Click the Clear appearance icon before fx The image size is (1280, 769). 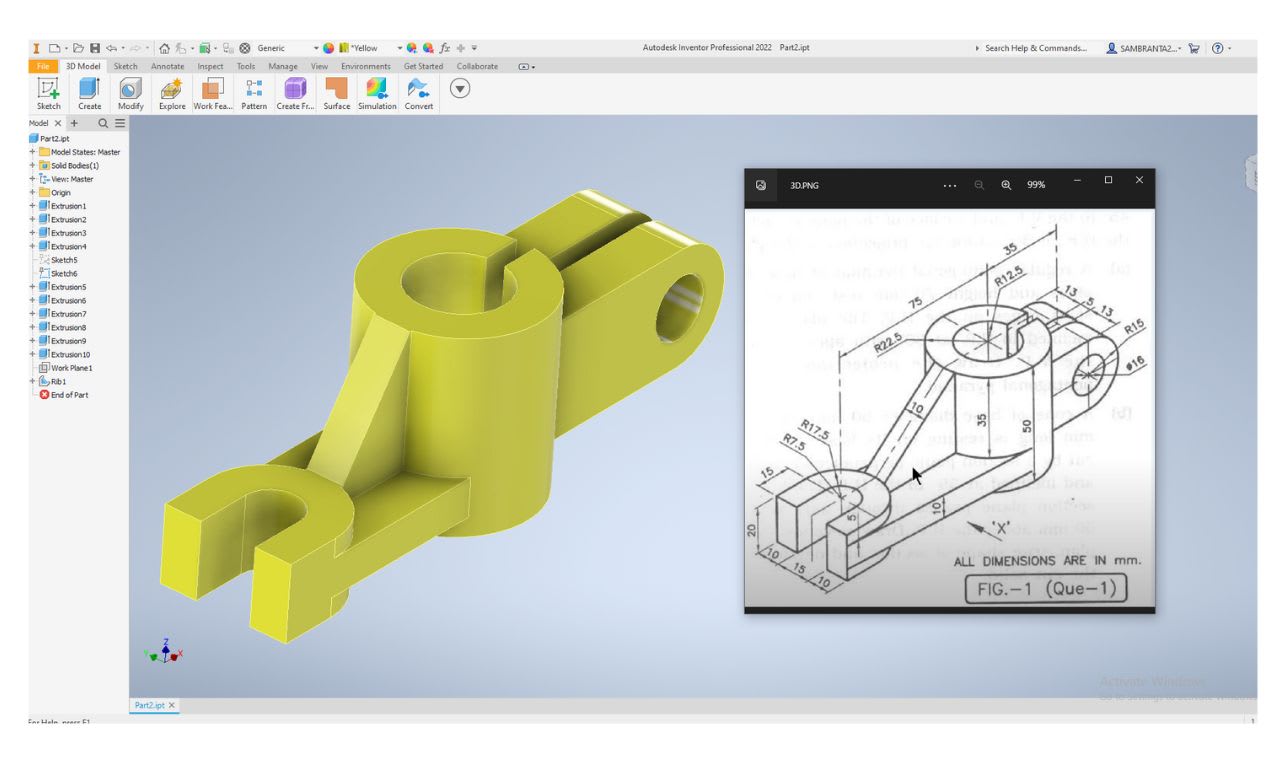428,48
